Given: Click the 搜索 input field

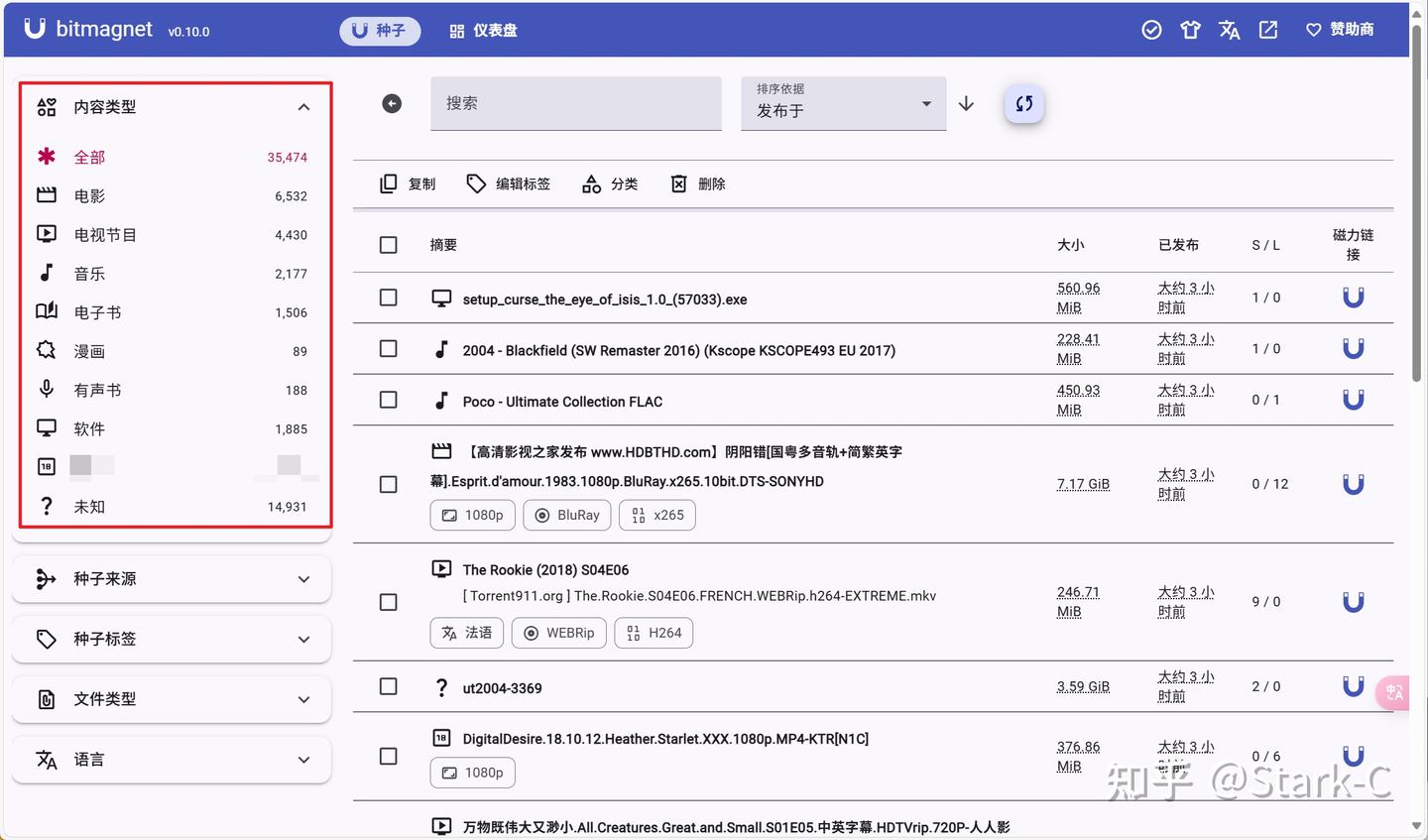Looking at the screenshot, I should (x=576, y=103).
